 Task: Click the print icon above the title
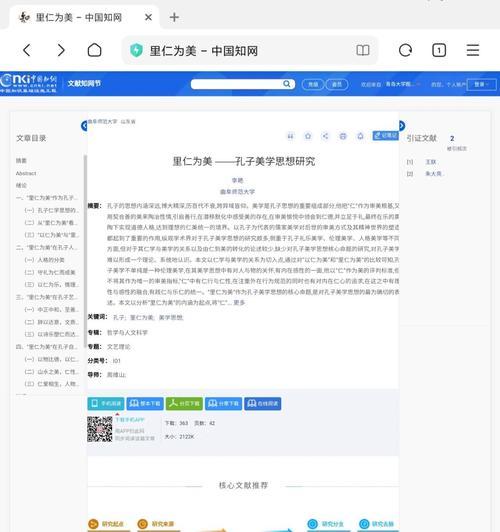(343, 136)
